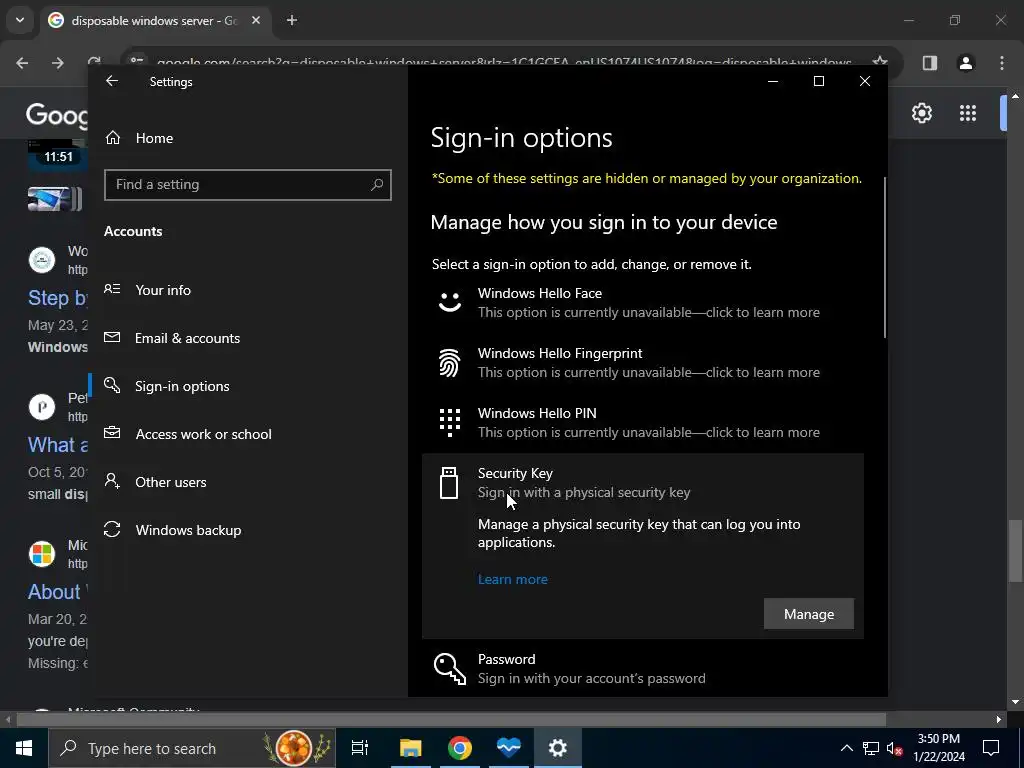Viewport: 1024px width, 768px height.
Task: Click Chrome horizontal scrollbar
Action: point(451,720)
